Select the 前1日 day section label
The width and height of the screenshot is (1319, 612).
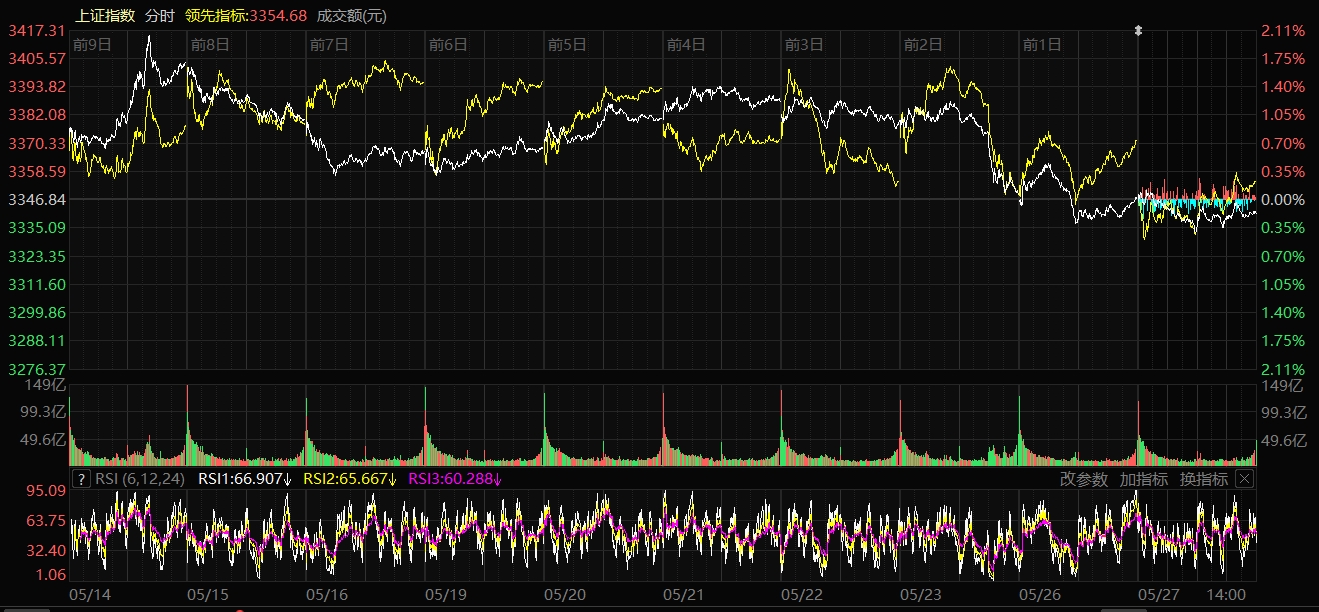pyautogui.click(x=1042, y=44)
